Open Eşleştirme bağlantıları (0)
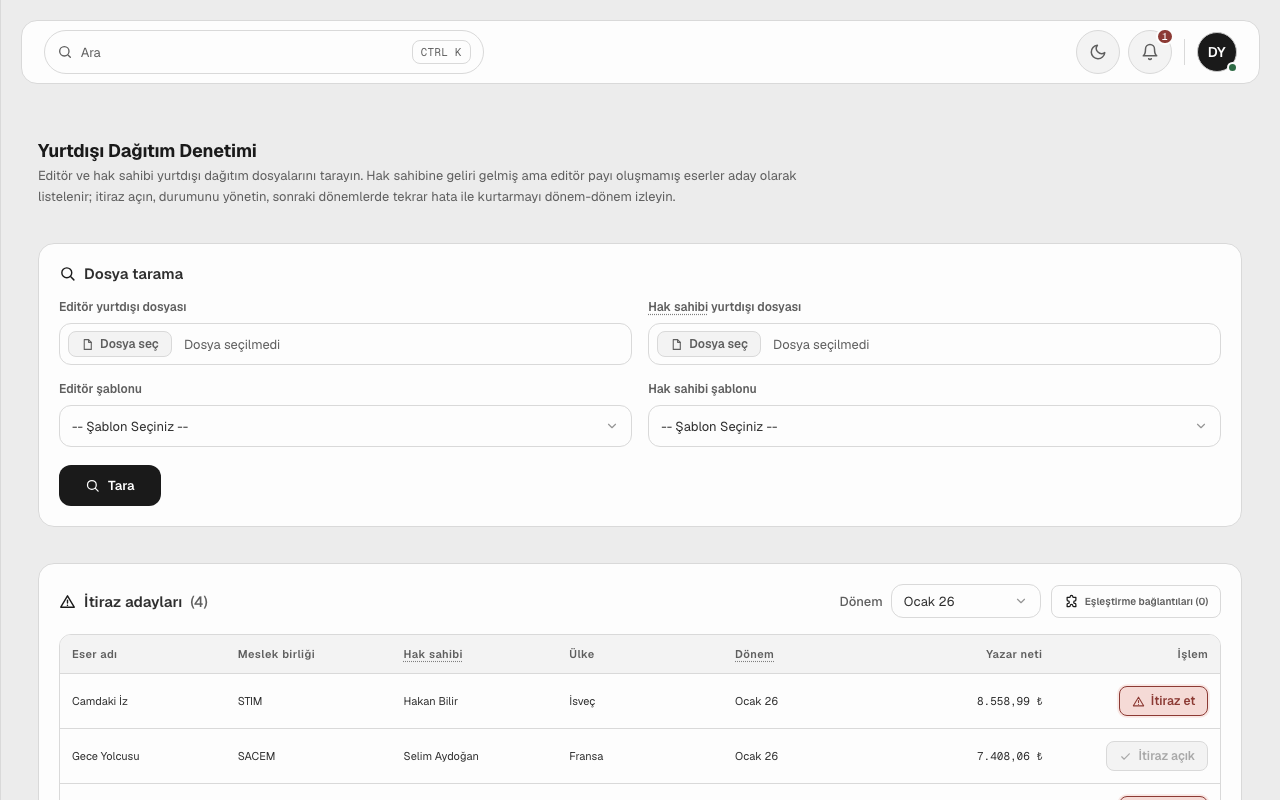 pyautogui.click(x=1136, y=602)
